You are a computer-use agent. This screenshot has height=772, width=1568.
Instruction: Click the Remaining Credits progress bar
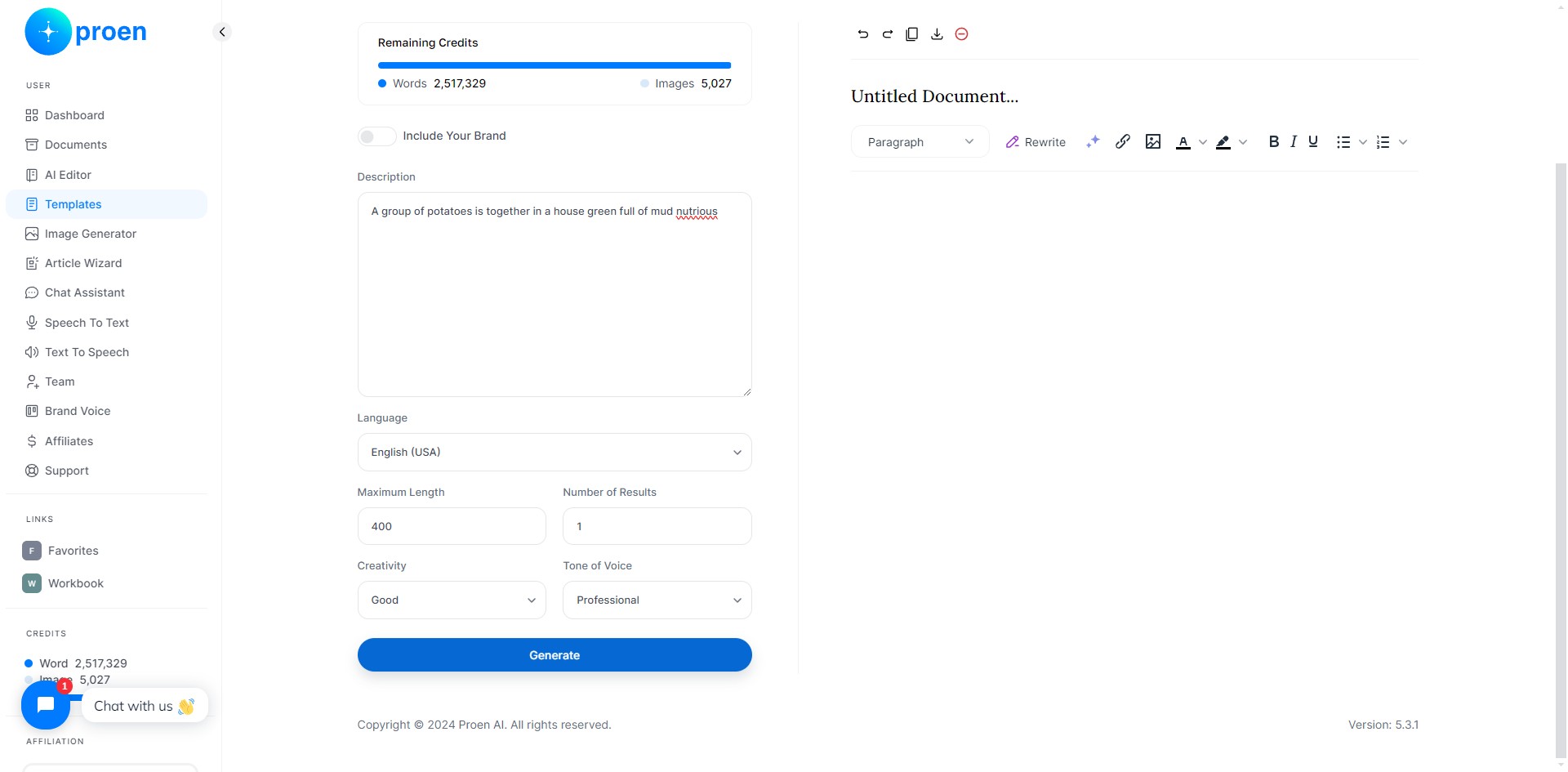click(x=555, y=65)
